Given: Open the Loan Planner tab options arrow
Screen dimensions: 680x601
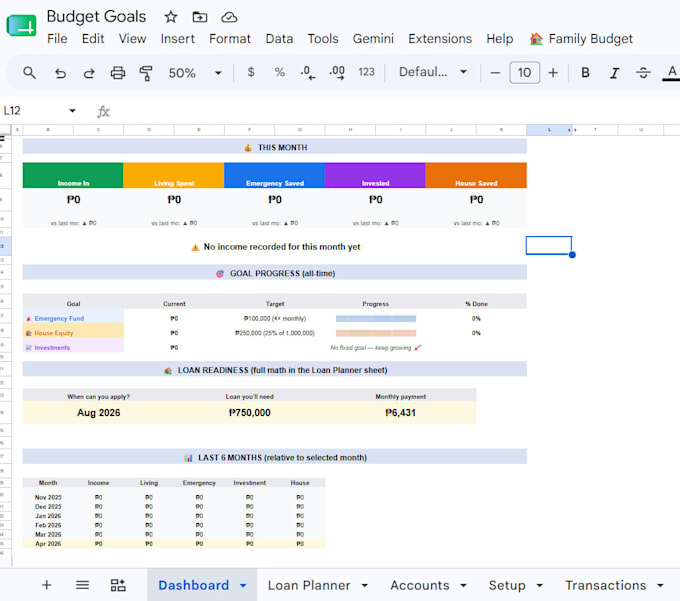Looking at the screenshot, I should click(365, 586).
